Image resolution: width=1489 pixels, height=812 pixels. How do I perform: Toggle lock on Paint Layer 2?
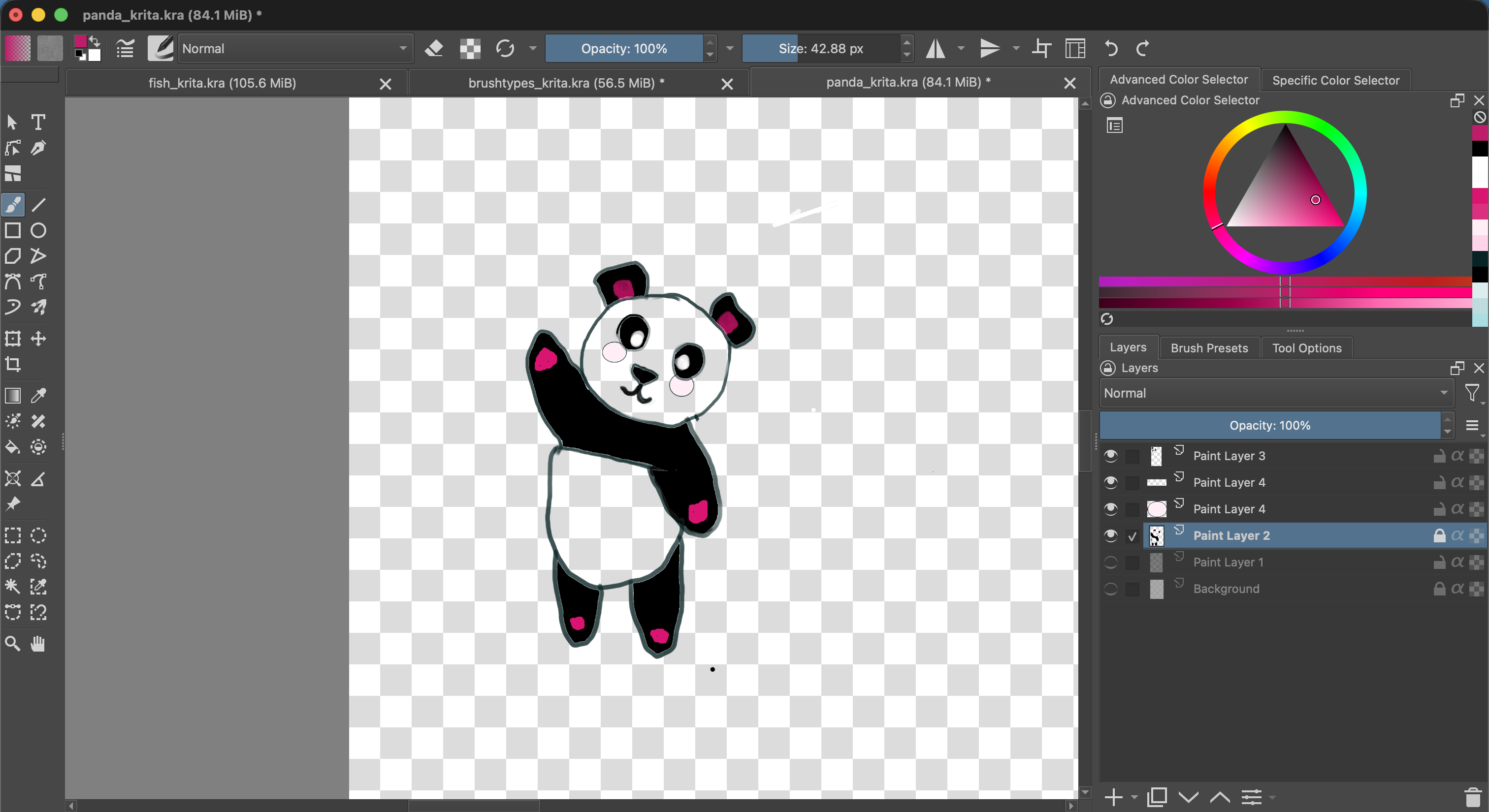click(x=1439, y=535)
